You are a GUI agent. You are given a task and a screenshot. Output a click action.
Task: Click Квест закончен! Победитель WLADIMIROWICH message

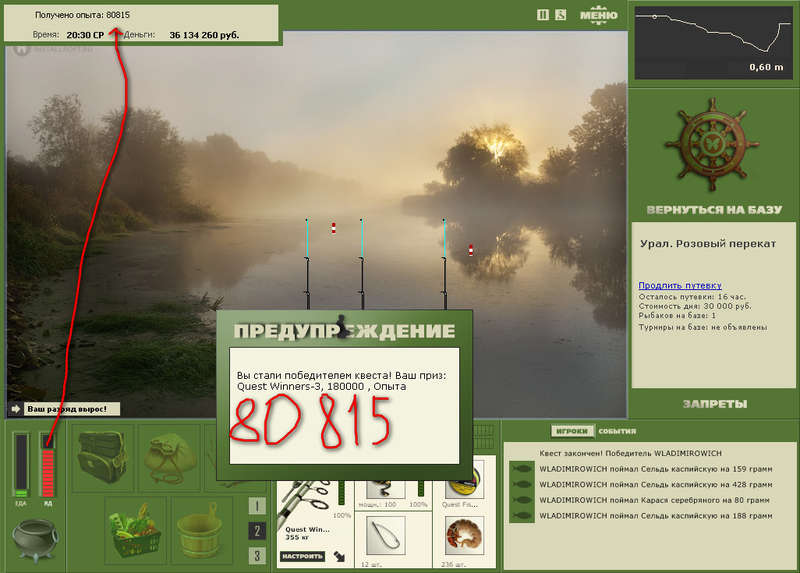[x=631, y=453]
